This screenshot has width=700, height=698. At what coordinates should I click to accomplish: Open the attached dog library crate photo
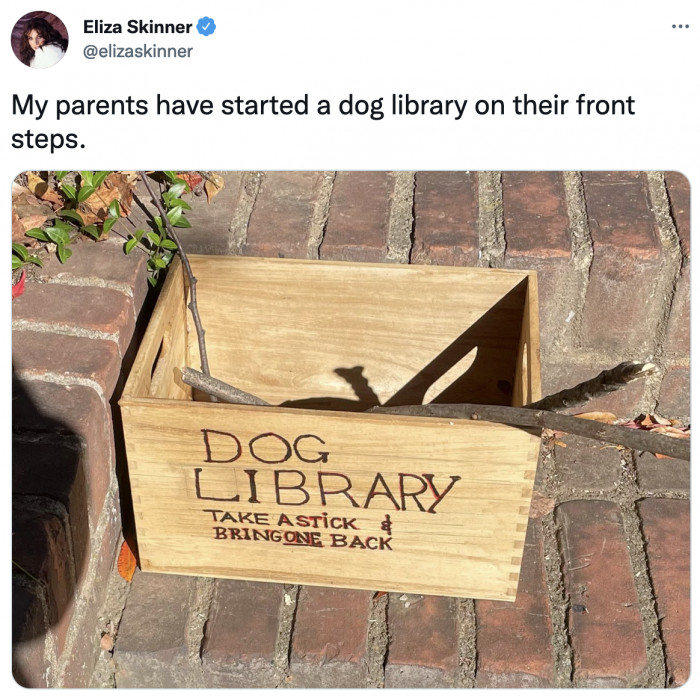click(x=351, y=429)
